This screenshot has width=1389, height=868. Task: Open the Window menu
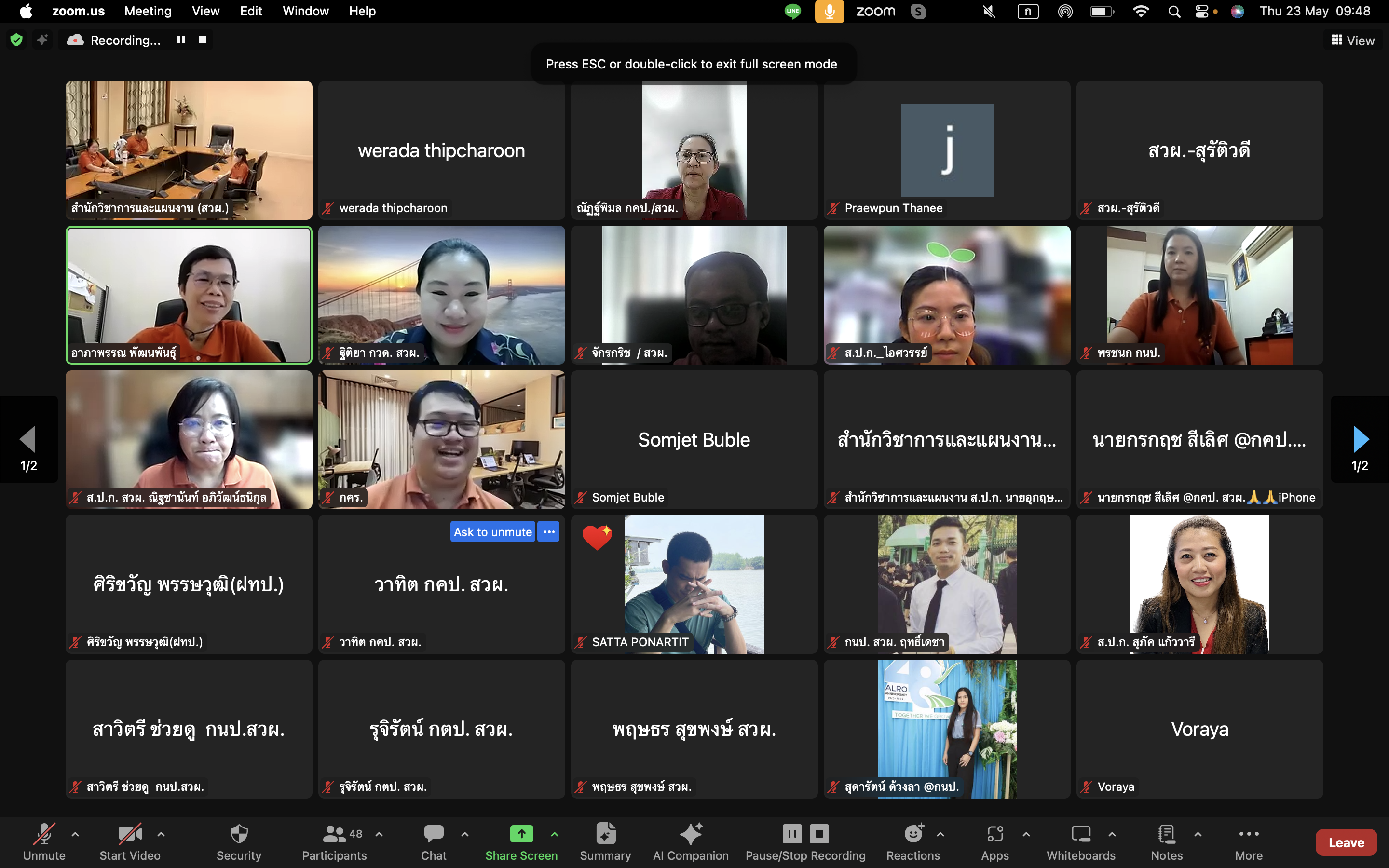pyautogui.click(x=305, y=11)
